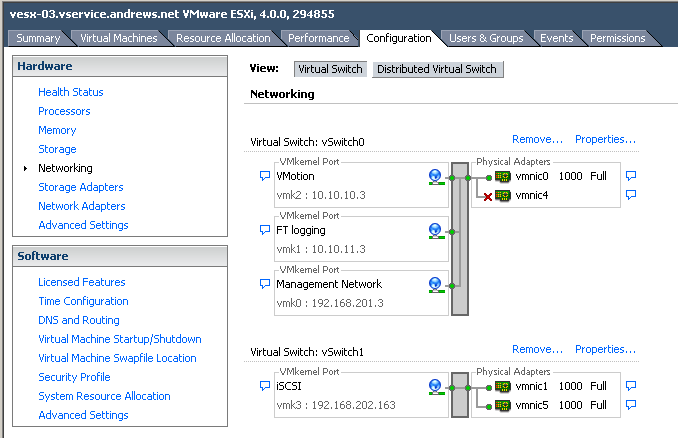Select the Virtual Switch view button
This screenshot has width=678, height=438.
tap(330, 69)
